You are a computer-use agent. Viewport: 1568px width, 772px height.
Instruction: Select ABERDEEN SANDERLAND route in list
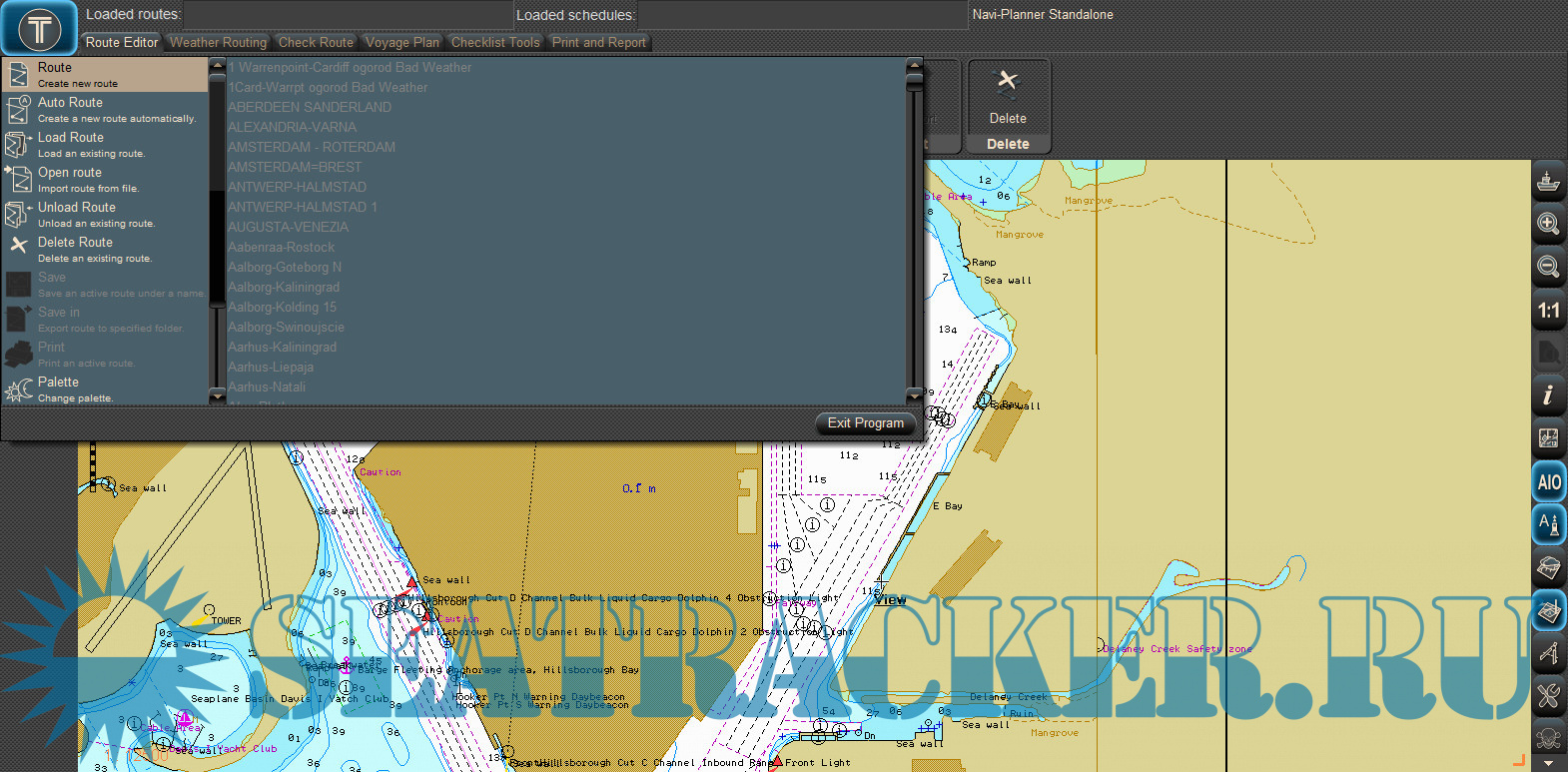click(x=310, y=107)
